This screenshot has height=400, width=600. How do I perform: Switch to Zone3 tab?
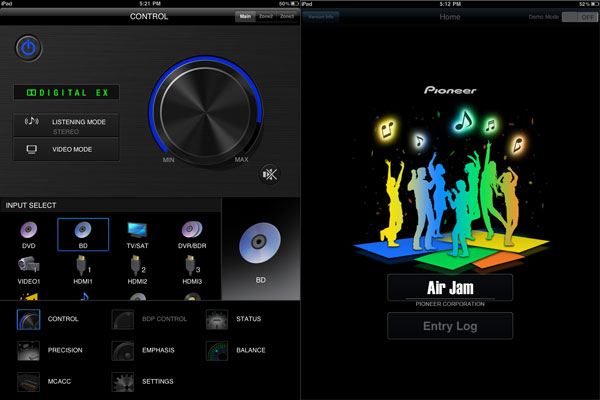pos(287,16)
